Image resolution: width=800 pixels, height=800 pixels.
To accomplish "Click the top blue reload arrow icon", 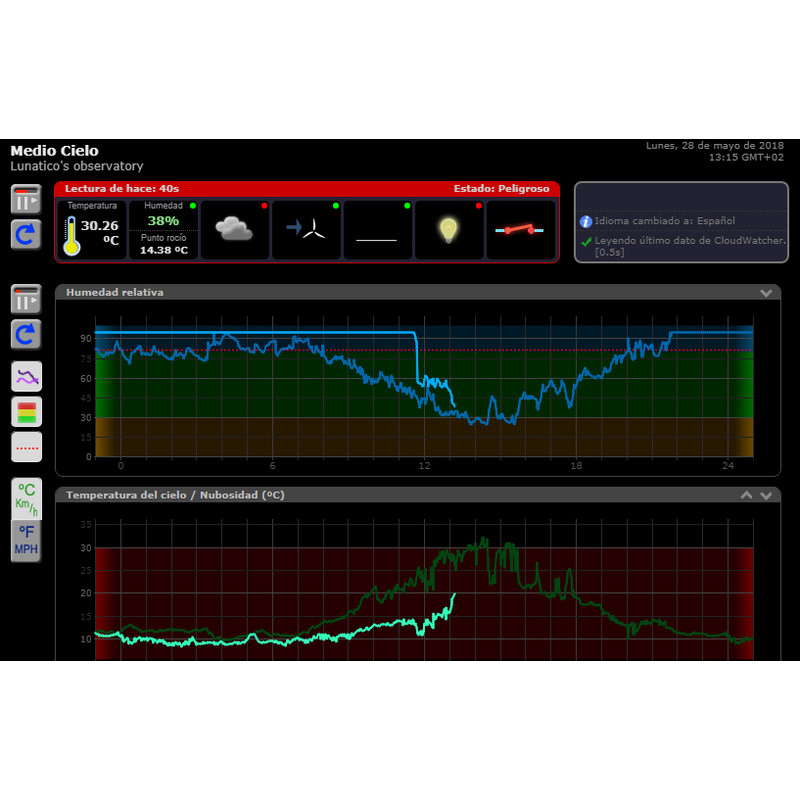I will coord(26,234).
